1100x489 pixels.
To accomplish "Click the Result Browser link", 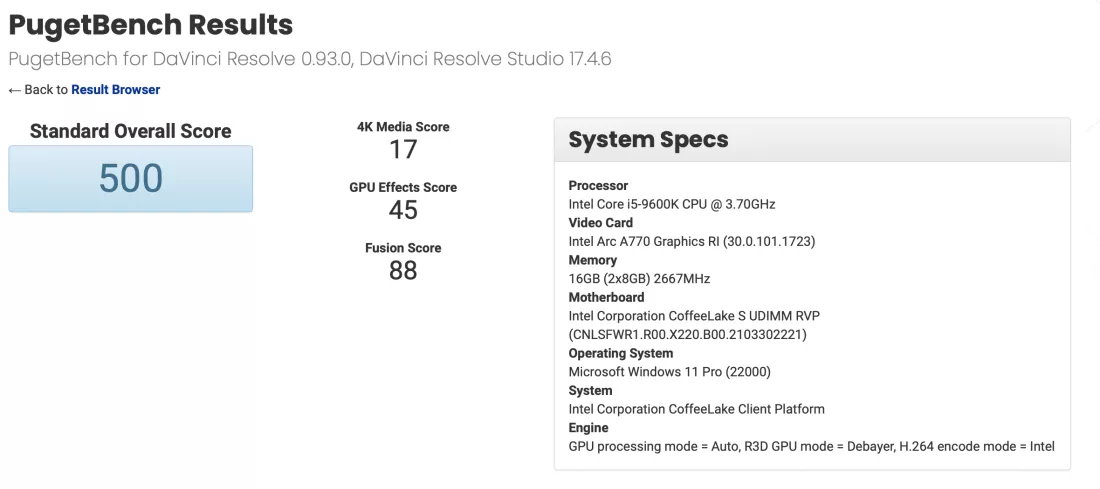I will click(x=115, y=90).
